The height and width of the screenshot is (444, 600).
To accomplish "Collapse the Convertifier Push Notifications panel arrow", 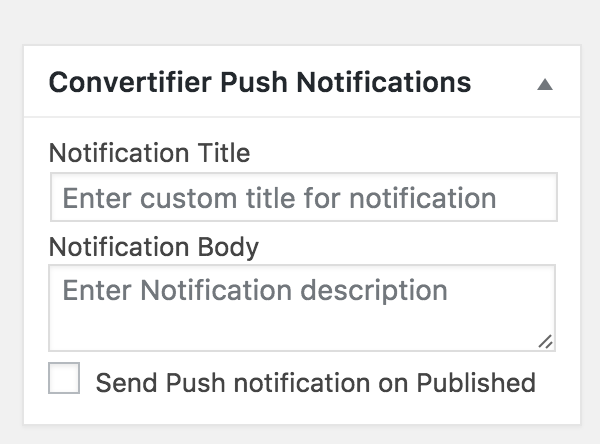I will pos(545,84).
